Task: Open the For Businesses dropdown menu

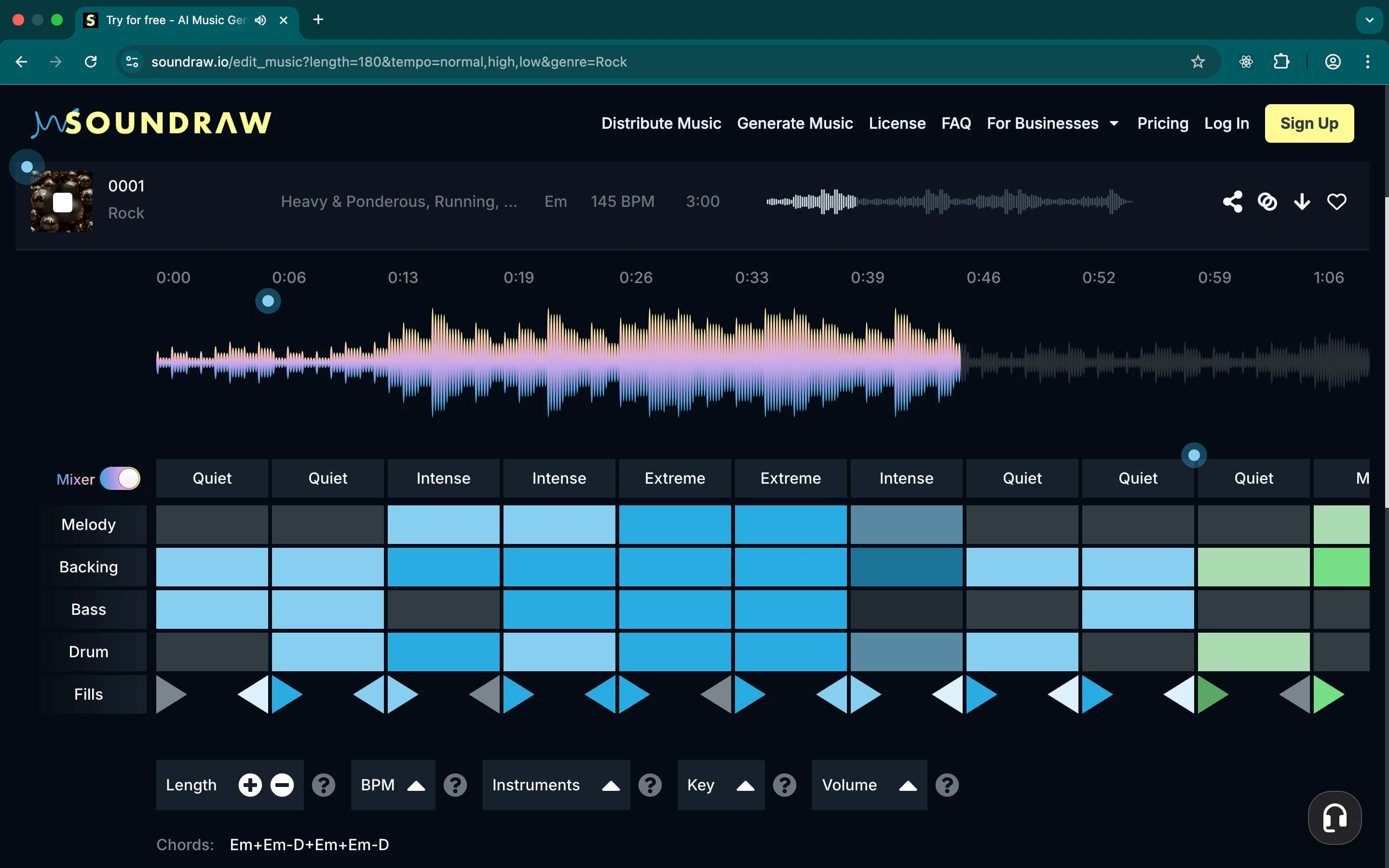Action: [x=1053, y=123]
